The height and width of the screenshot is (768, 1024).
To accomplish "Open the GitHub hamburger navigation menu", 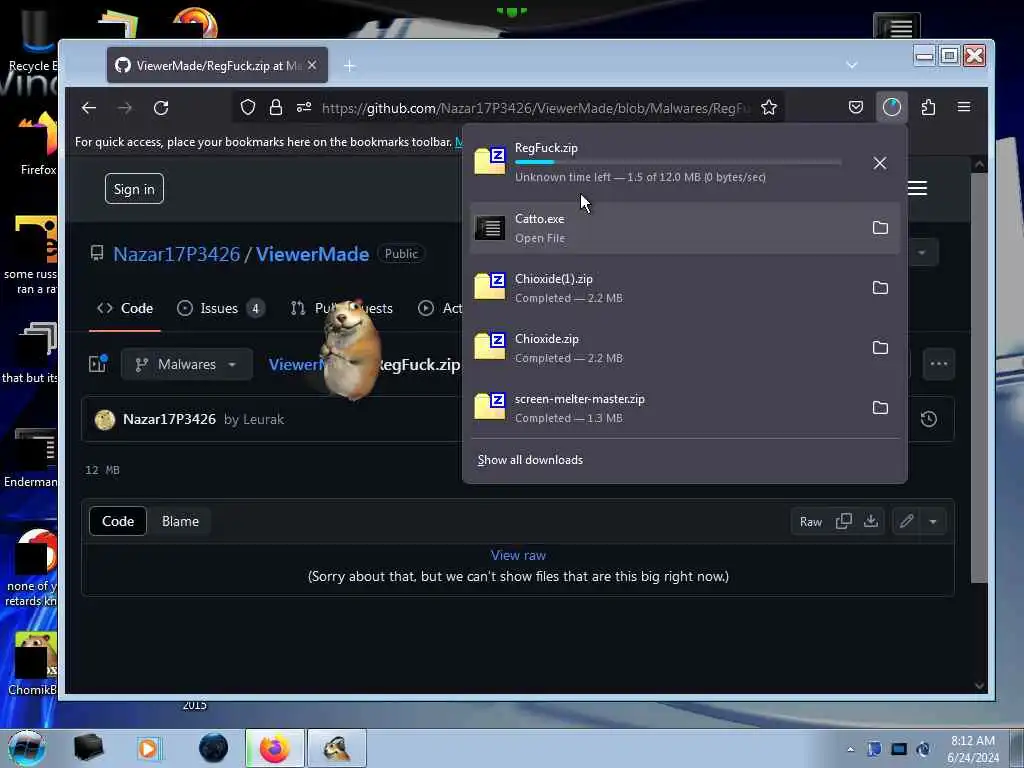I will [x=917, y=188].
